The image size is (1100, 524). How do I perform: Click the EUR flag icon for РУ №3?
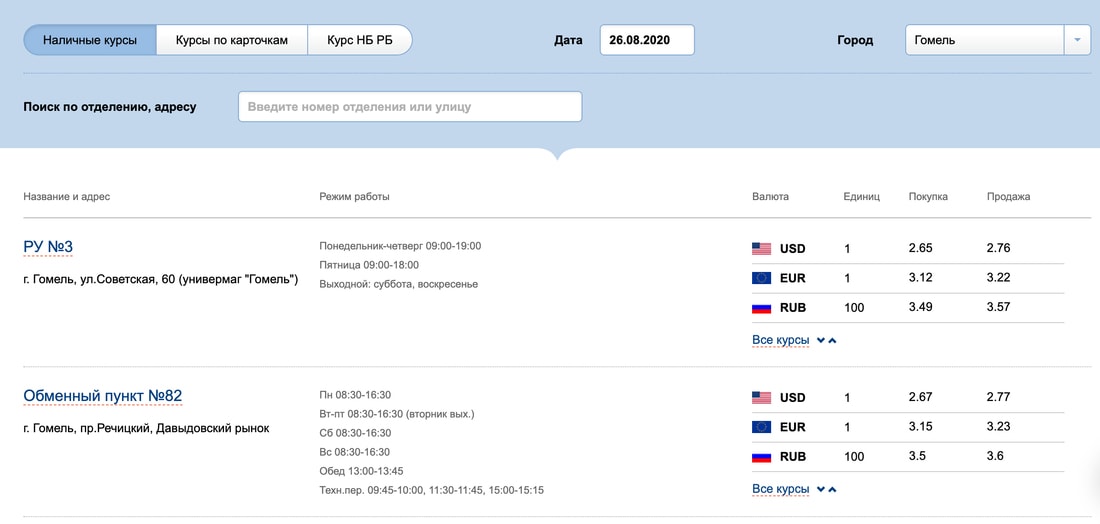point(761,278)
